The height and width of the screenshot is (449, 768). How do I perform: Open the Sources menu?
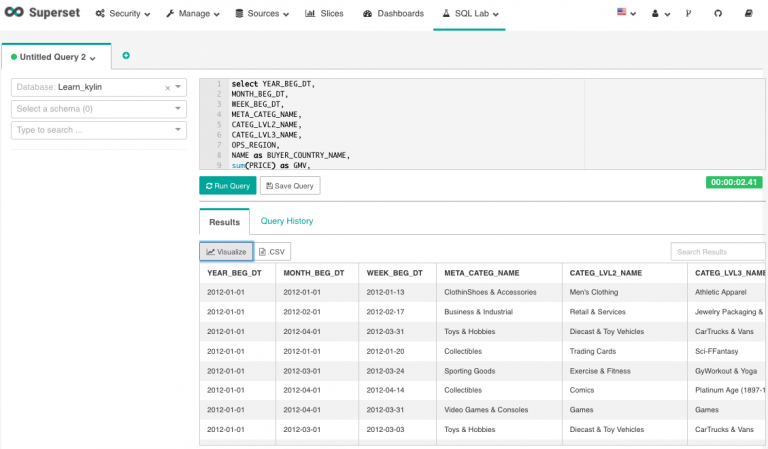(262, 14)
